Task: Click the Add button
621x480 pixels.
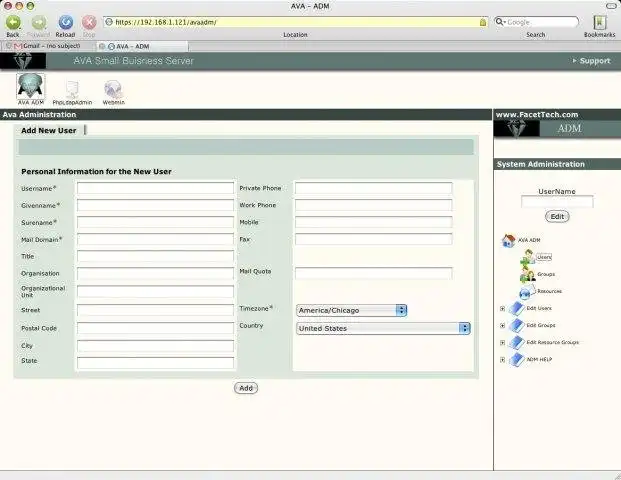Action: tap(246, 388)
